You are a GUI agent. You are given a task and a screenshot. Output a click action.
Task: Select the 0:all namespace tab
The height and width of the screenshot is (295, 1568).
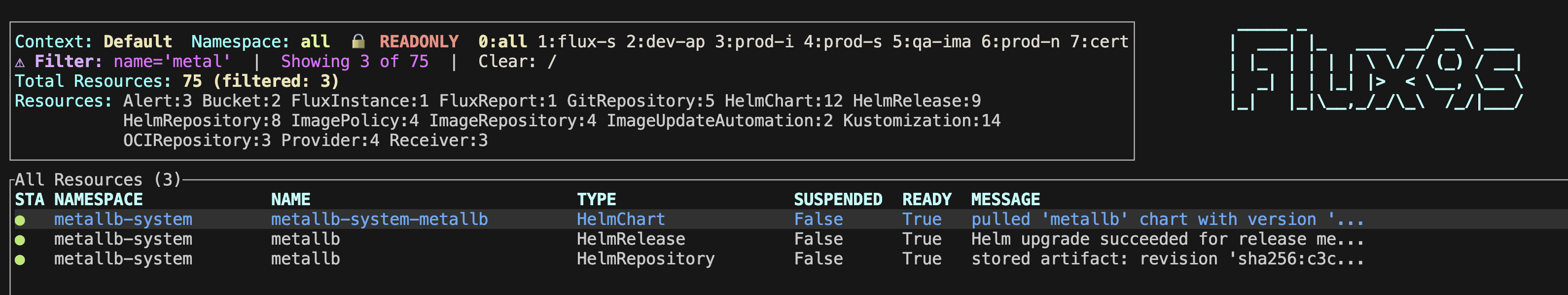[502, 41]
